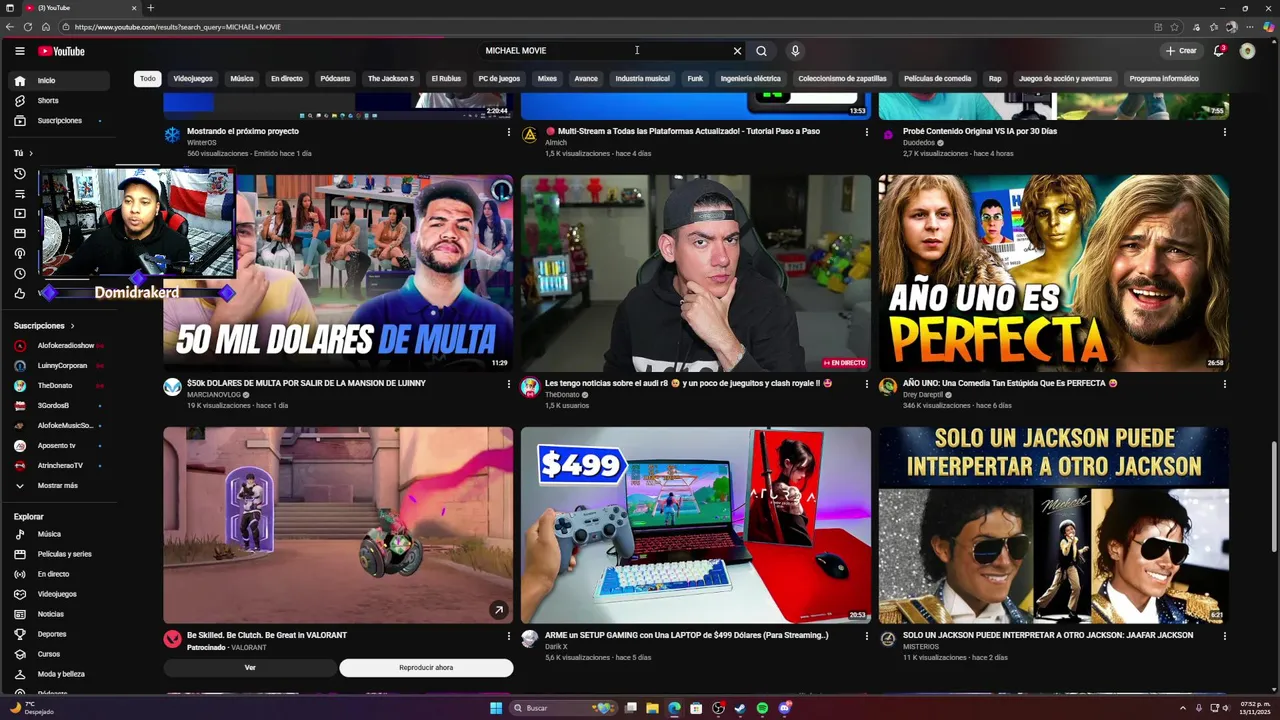
Task: Open the AÑO UNO comedy video title
Action: pos(1010,383)
